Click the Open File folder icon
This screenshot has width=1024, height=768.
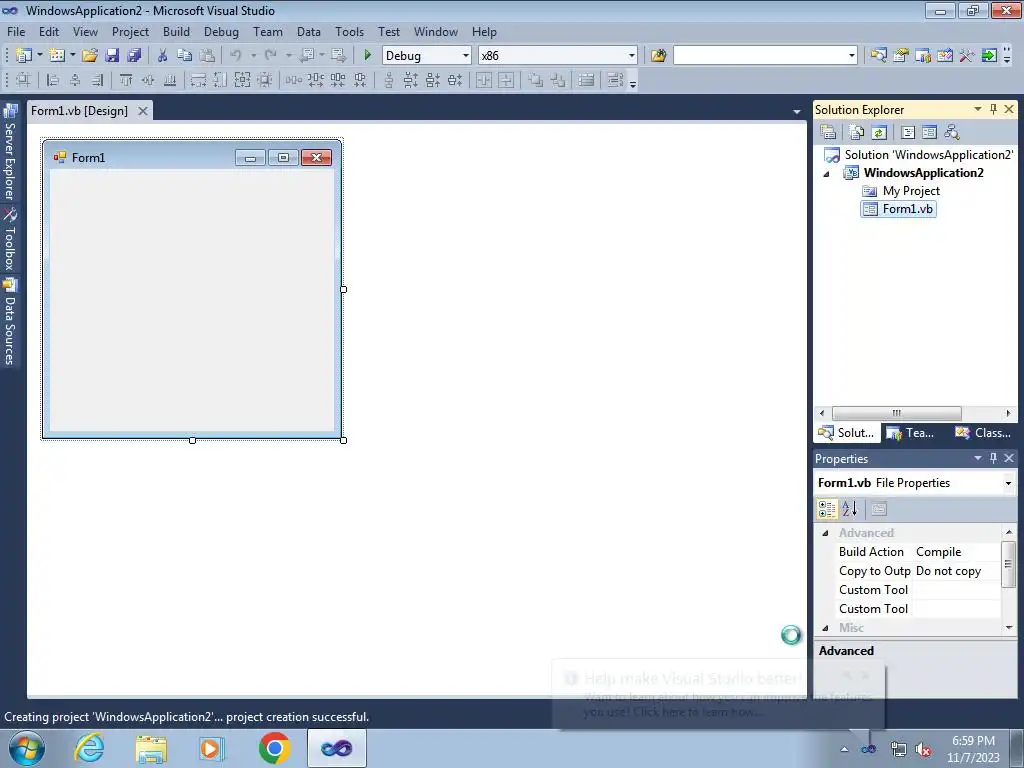[90, 56]
